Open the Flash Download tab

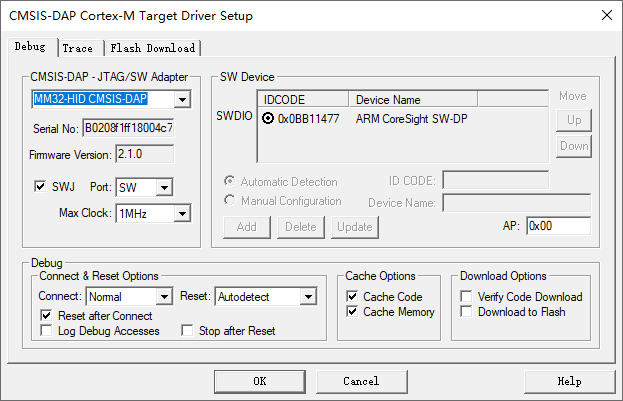pyautogui.click(x=153, y=48)
